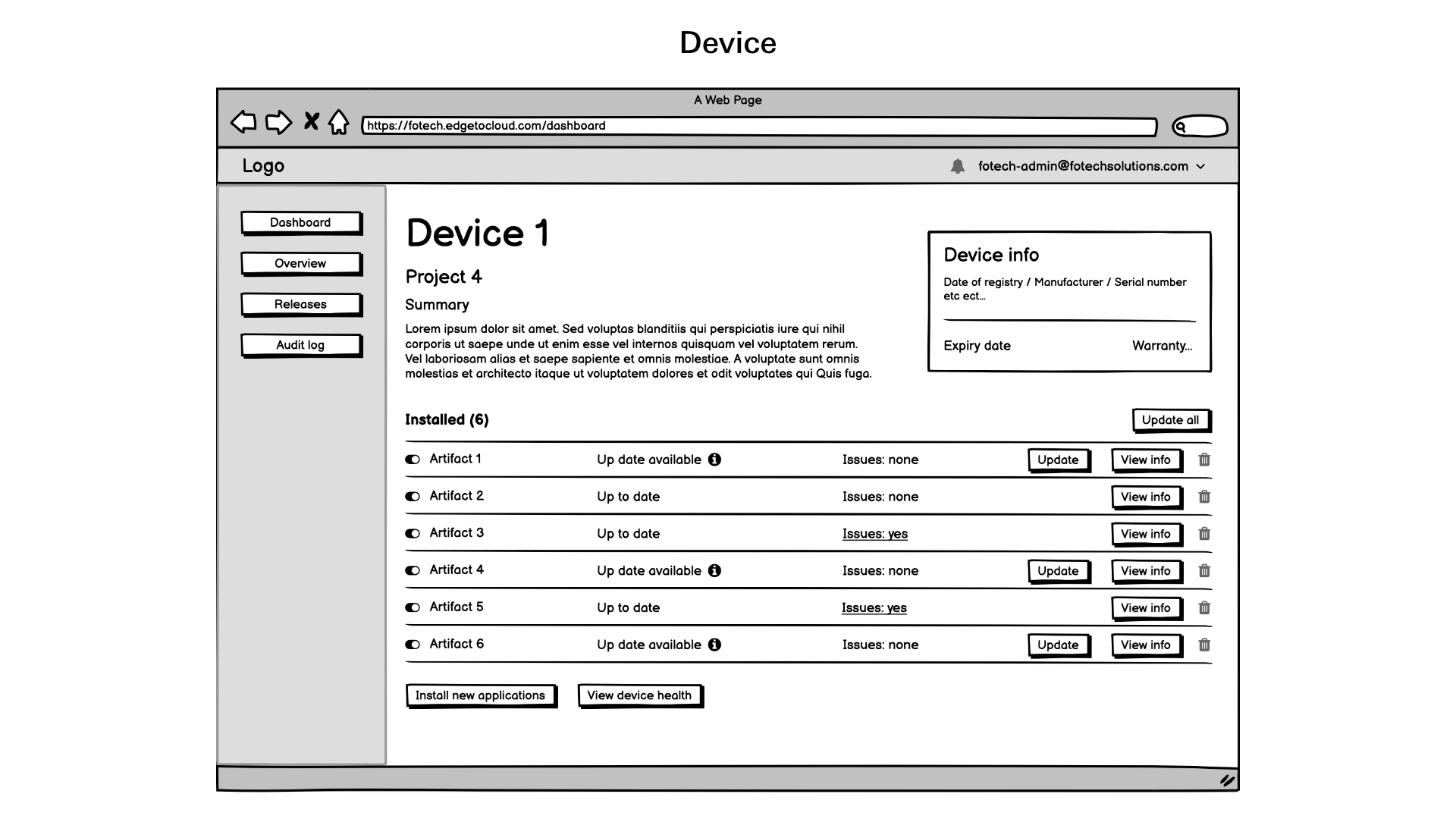Image resolution: width=1456 pixels, height=819 pixels.
Task: Delete Artifact 1 with trash icon
Action: click(x=1204, y=460)
